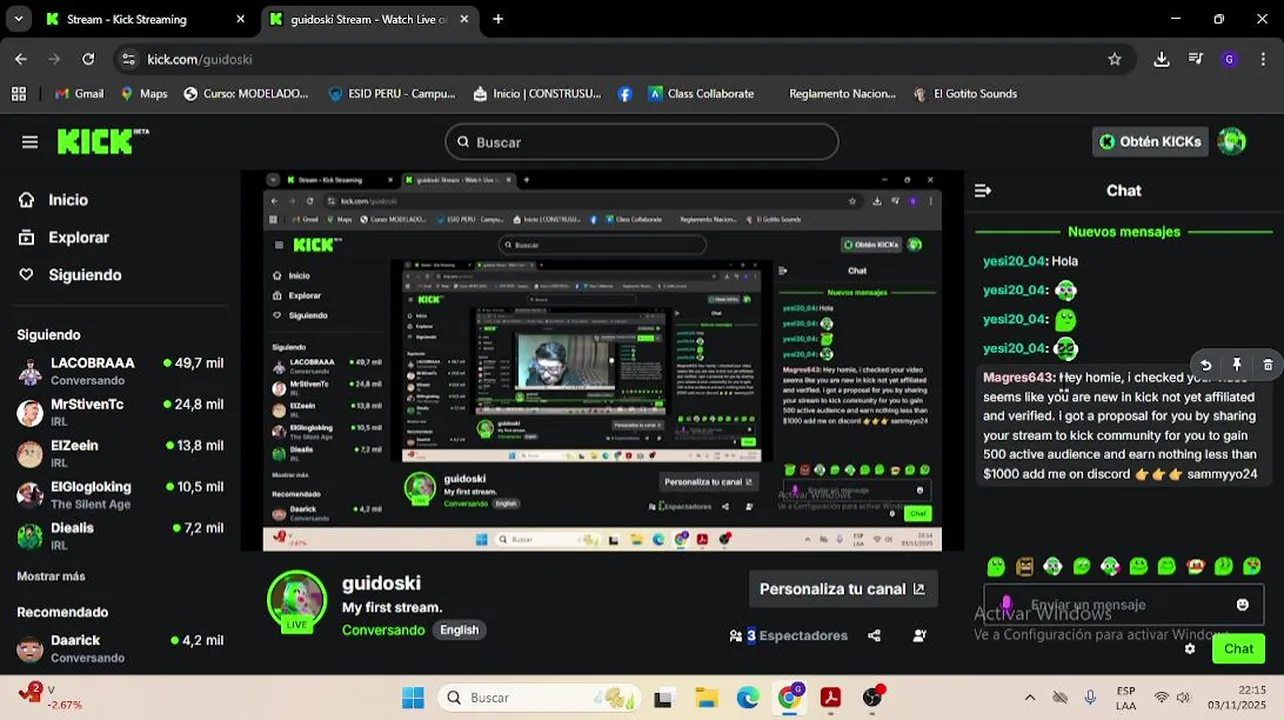Viewport: 1284px width, 720px height.
Task: Open Explorar in the sidebar
Action: pyautogui.click(x=65, y=237)
